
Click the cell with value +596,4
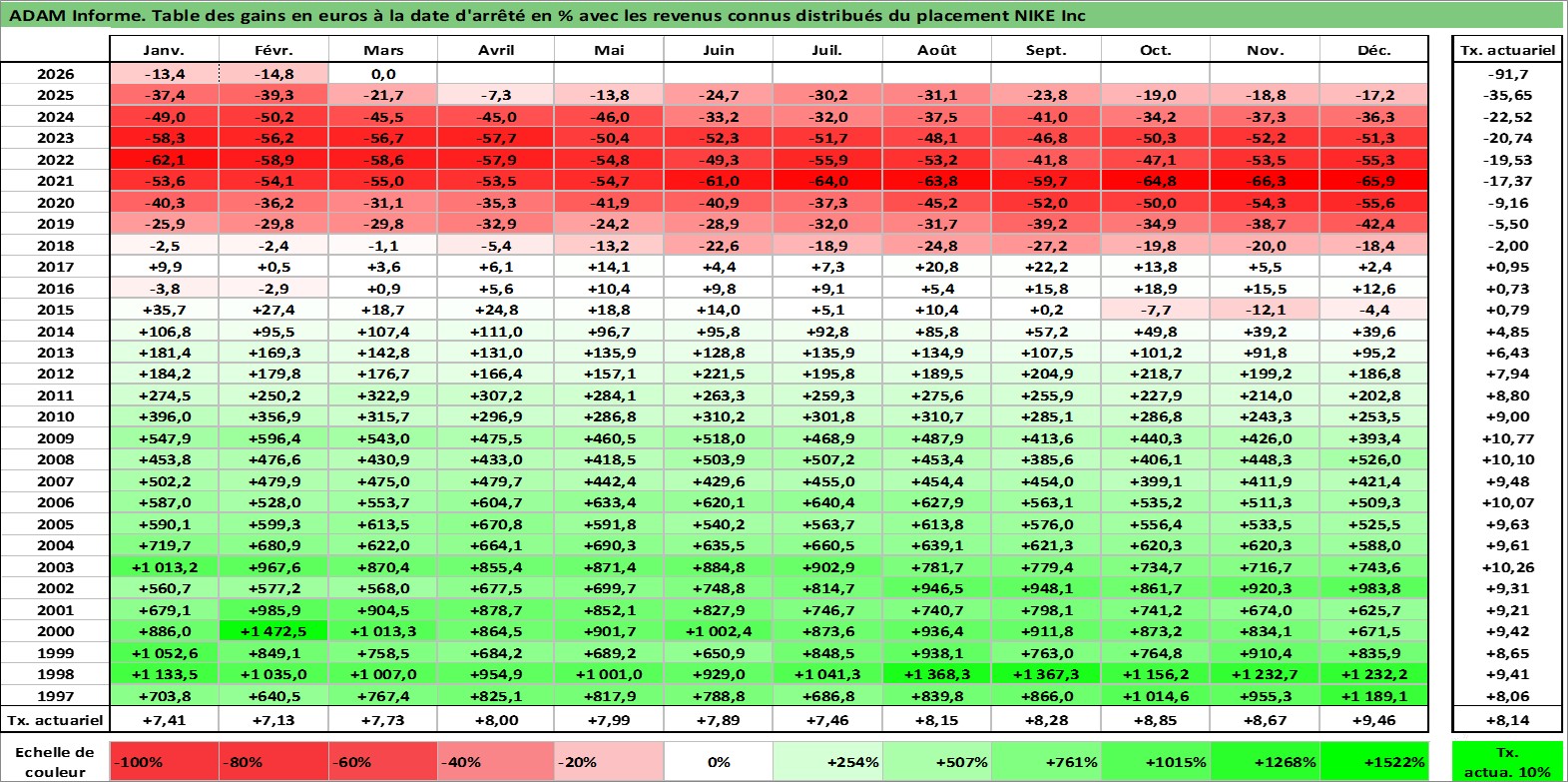(x=273, y=438)
